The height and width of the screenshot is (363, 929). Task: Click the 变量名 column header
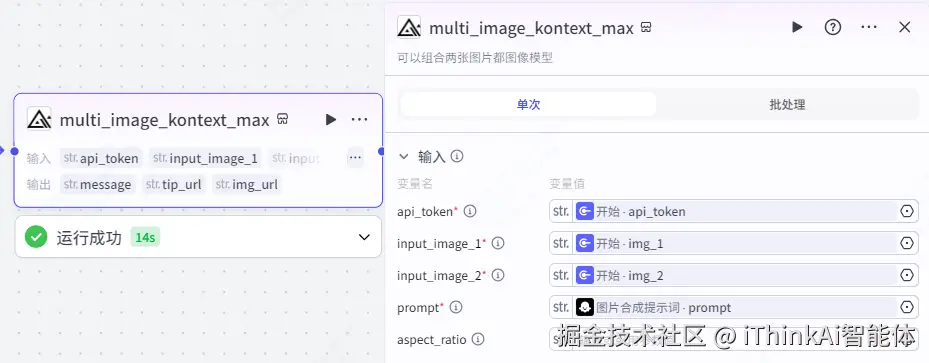tap(415, 184)
